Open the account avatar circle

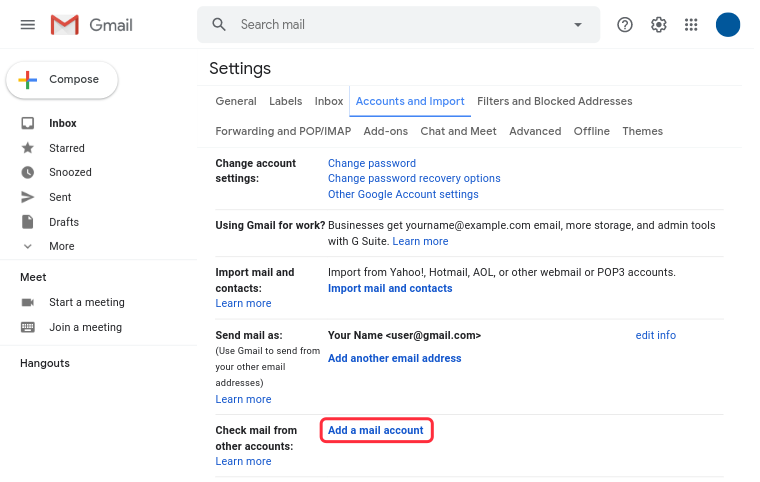[x=728, y=25]
